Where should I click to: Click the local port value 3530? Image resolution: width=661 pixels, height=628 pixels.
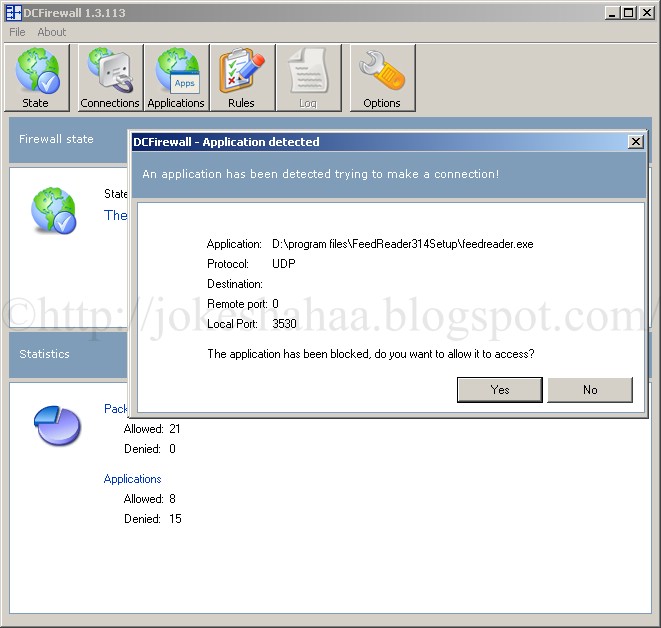click(284, 324)
